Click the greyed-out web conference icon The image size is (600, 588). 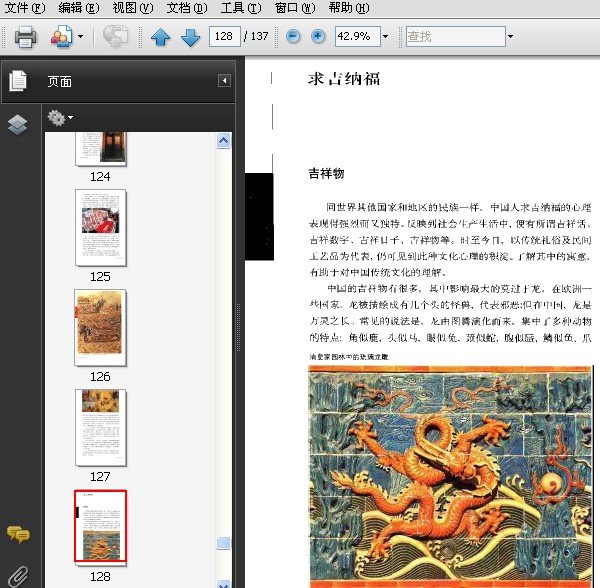tap(115, 37)
